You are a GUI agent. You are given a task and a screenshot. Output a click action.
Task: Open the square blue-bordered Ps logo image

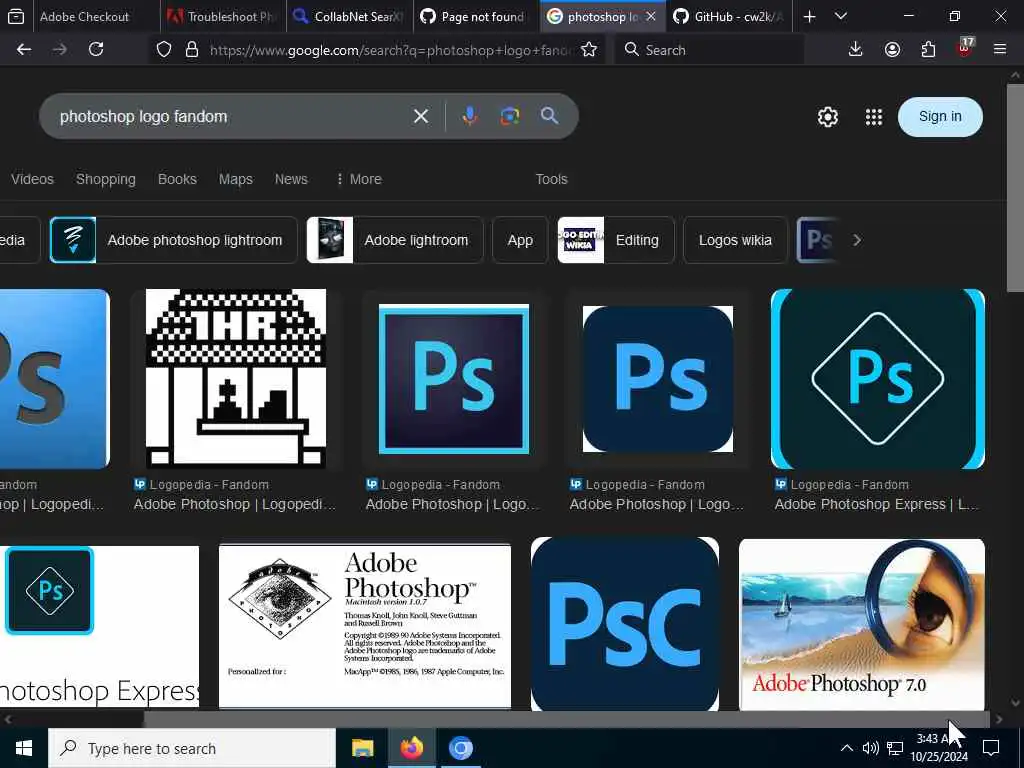point(454,379)
